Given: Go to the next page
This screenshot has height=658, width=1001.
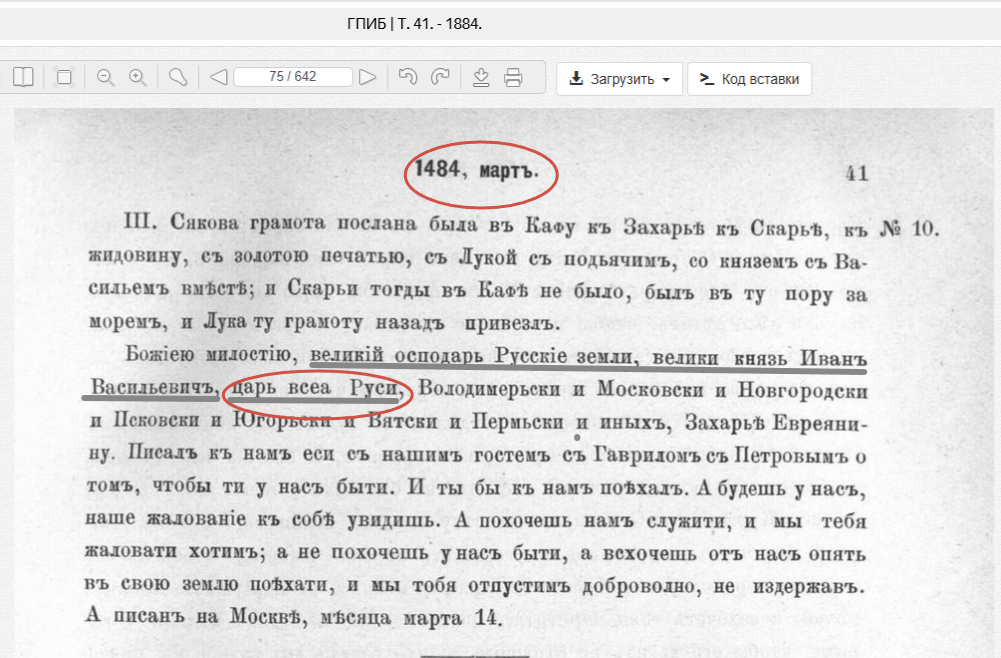Looking at the screenshot, I should point(367,77).
